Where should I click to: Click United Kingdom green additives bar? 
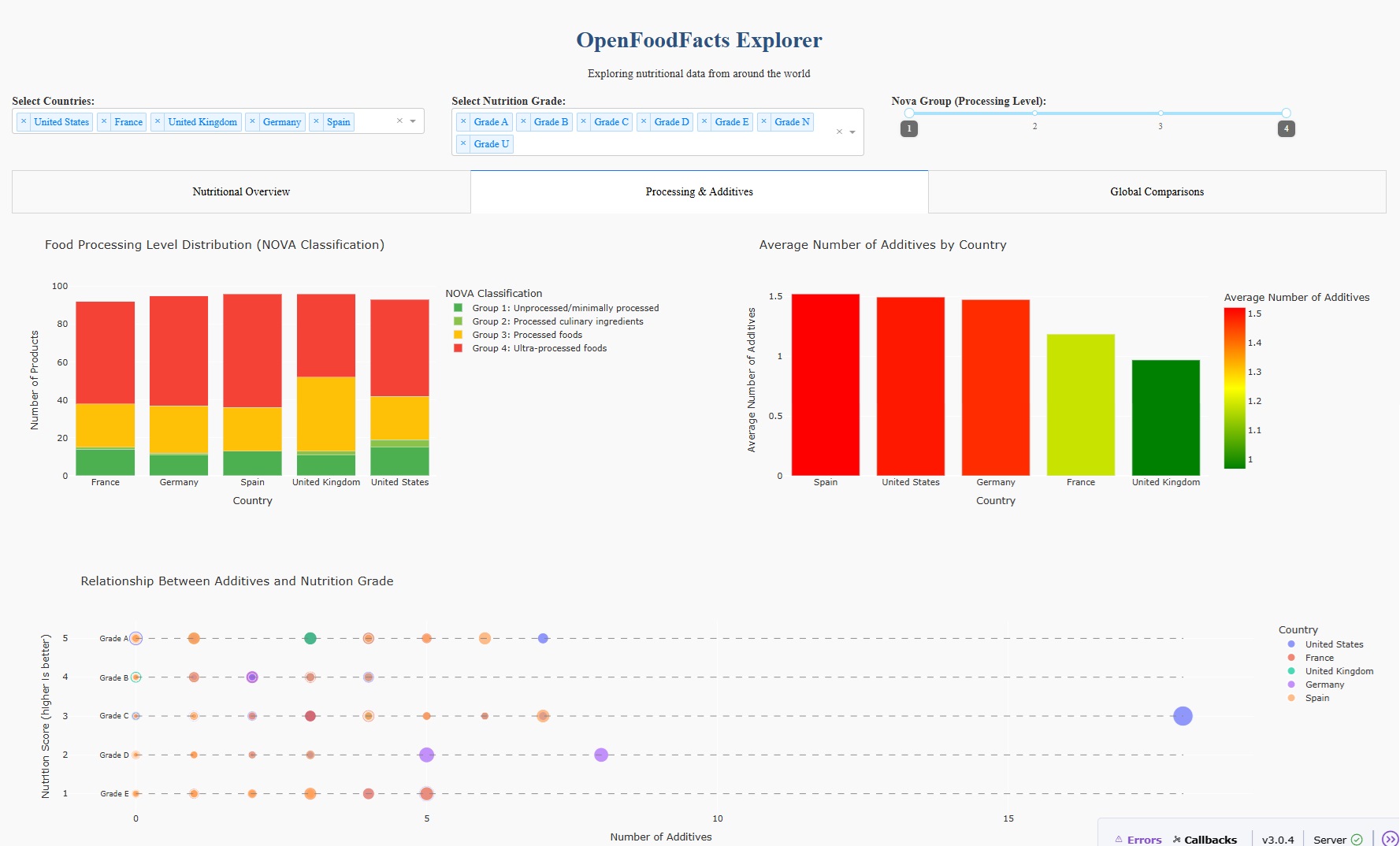coord(1166,417)
